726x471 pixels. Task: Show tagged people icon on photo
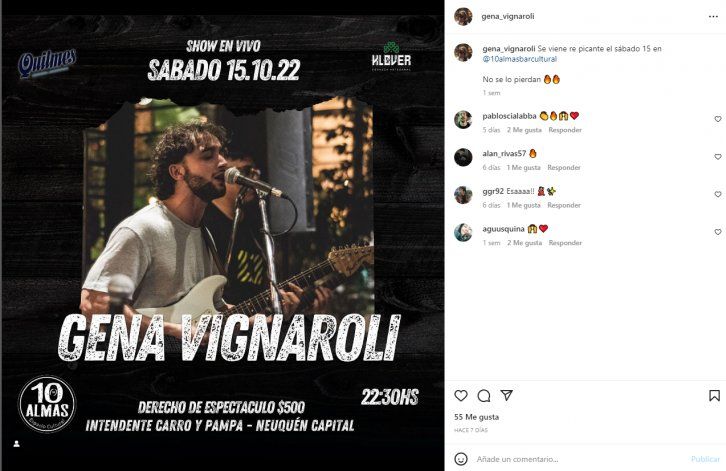click(x=17, y=444)
